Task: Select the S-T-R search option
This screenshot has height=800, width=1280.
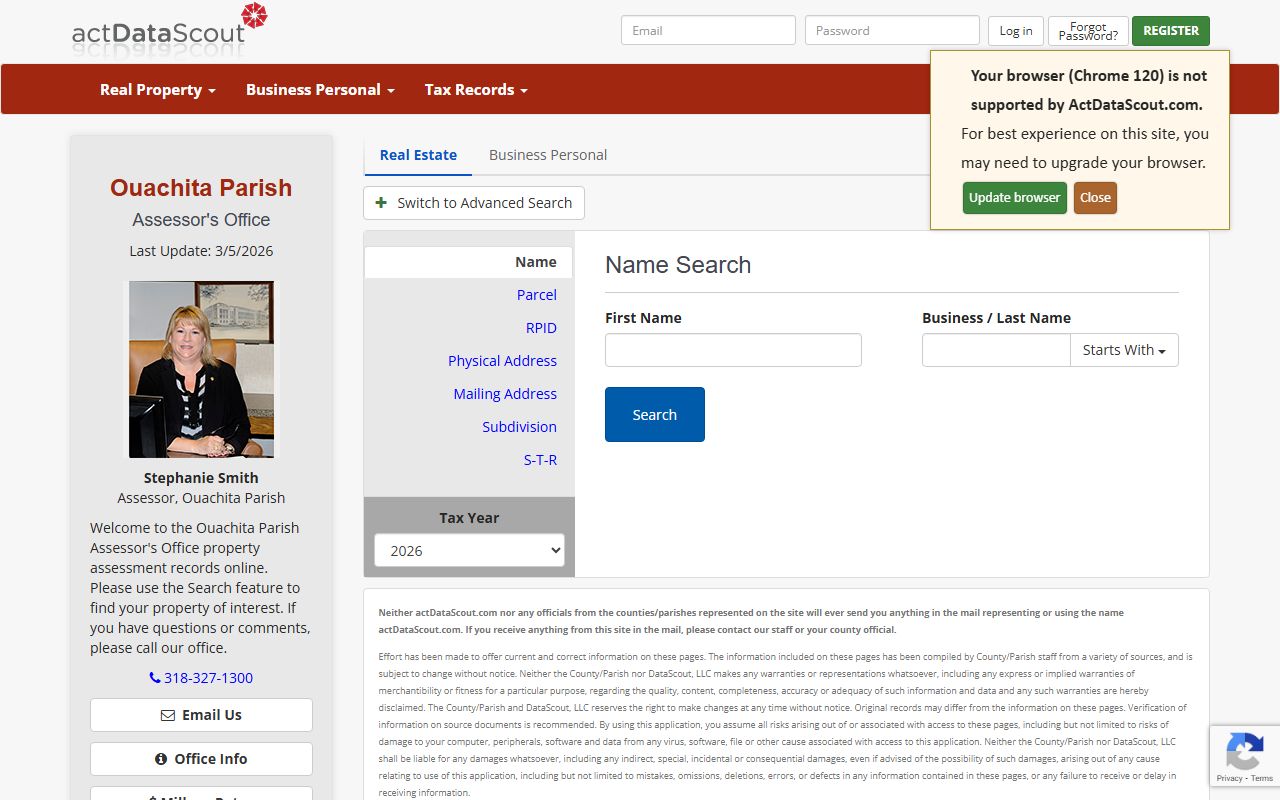Action: pyautogui.click(x=540, y=460)
